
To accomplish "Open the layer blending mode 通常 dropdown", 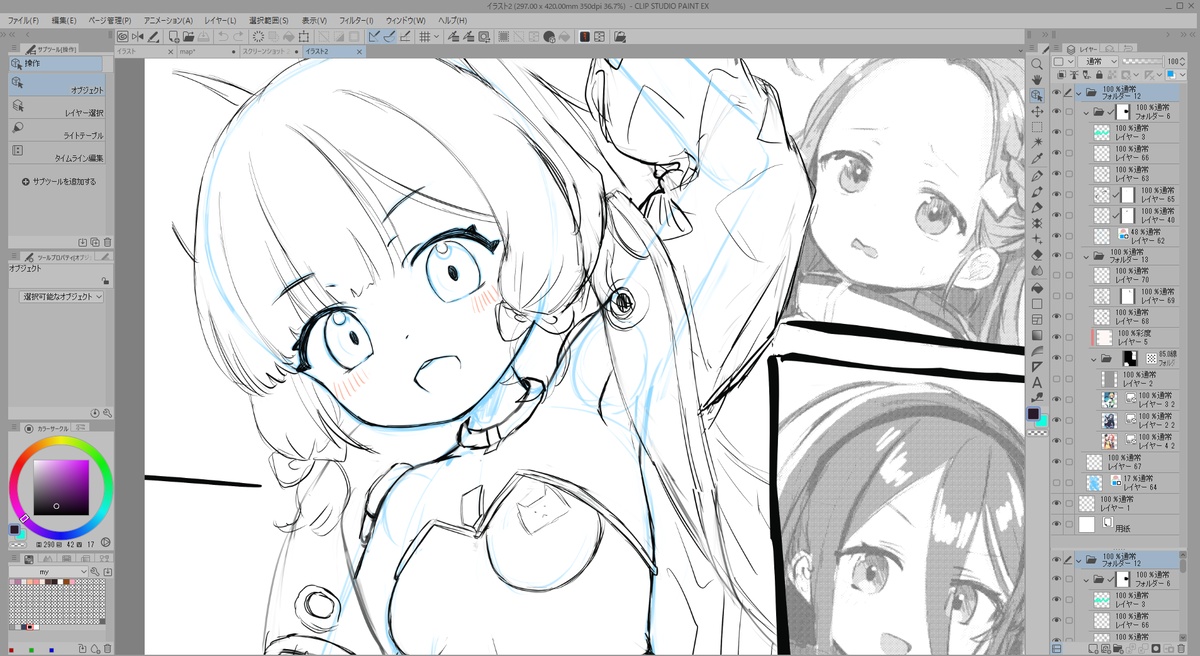I will [x=1099, y=62].
